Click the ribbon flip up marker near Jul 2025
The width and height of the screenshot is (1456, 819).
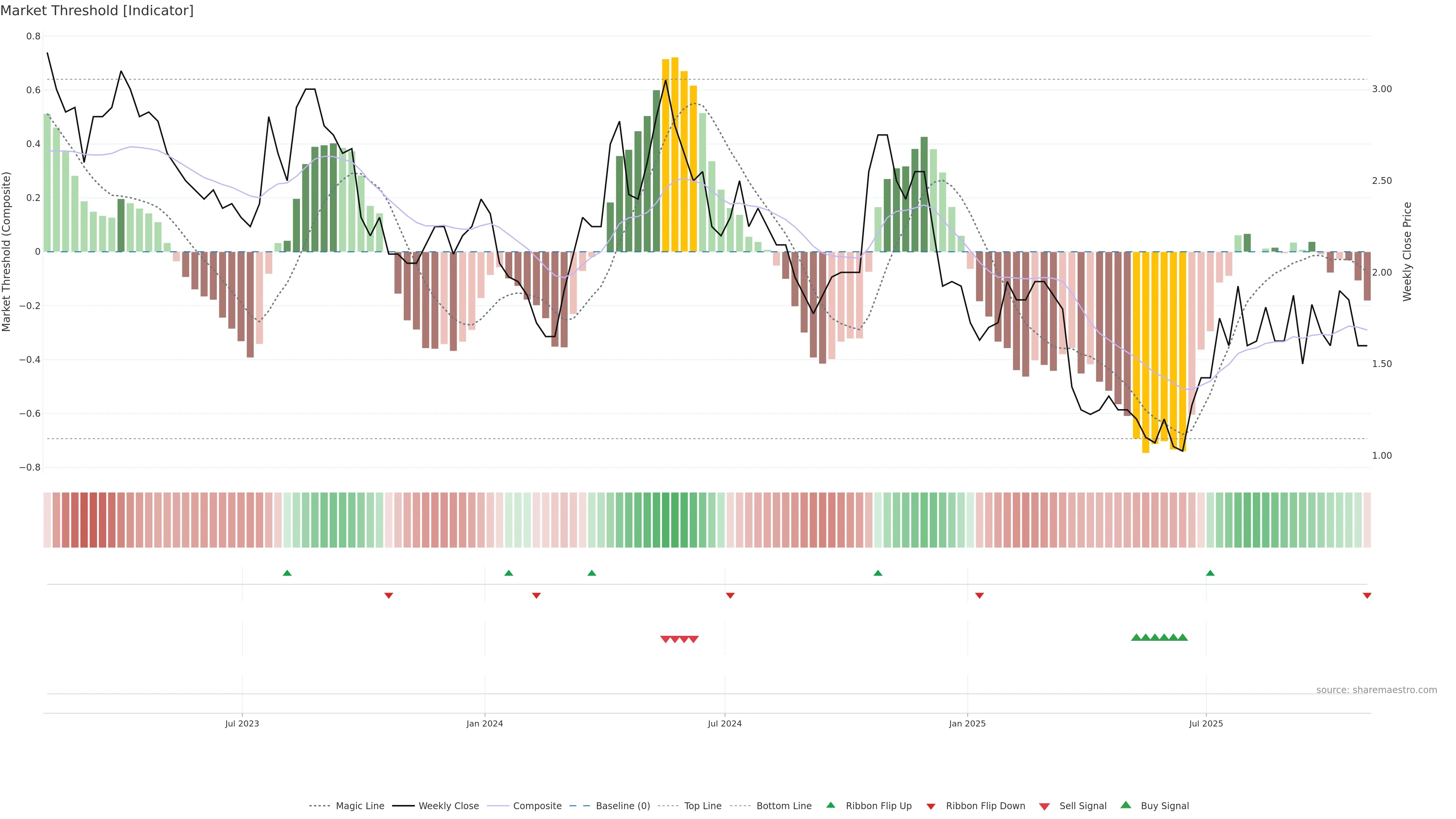(x=1210, y=573)
